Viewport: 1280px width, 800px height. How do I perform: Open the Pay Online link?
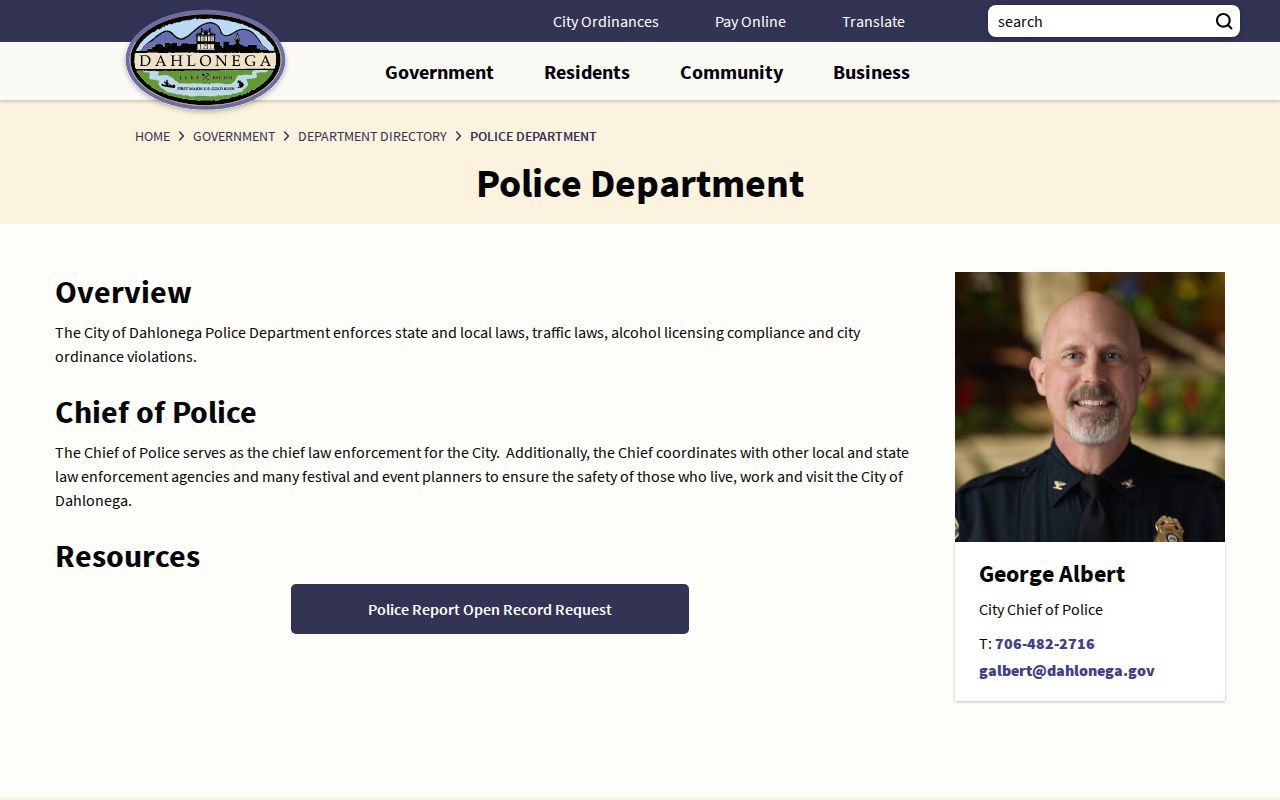point(750,21)
